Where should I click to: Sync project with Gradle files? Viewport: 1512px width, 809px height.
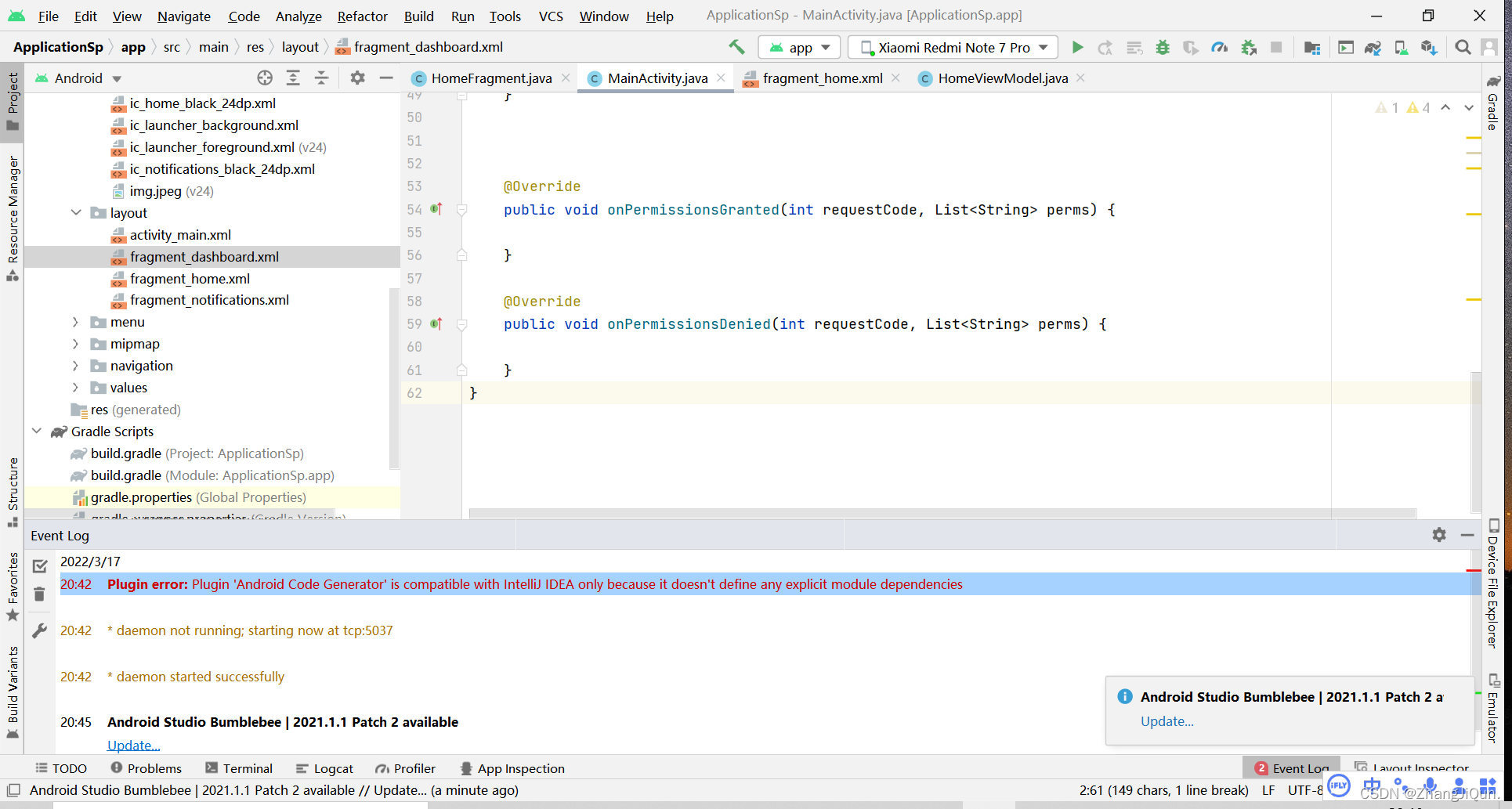pos(1373,47)
